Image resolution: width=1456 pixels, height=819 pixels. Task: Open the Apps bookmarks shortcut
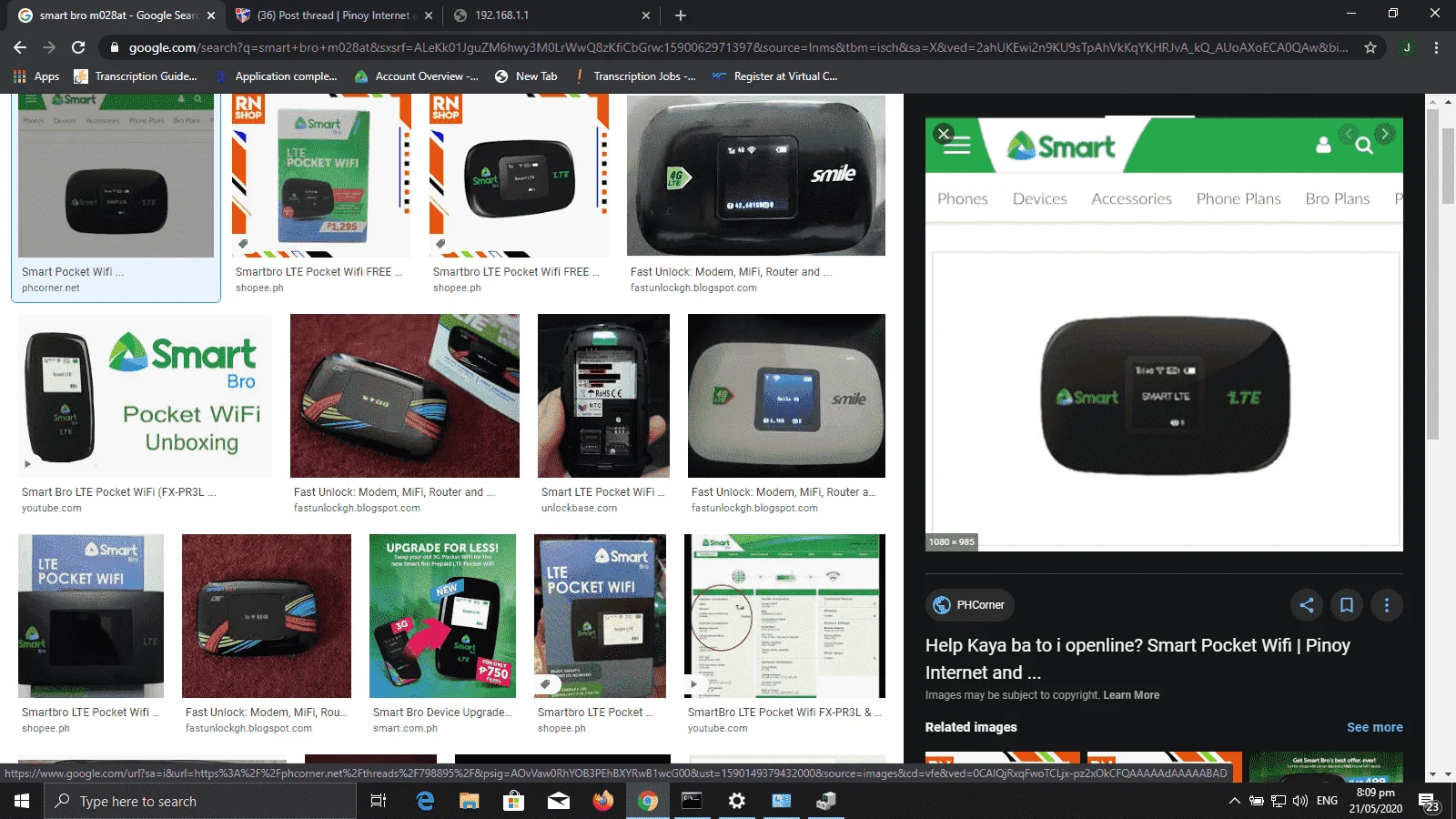tap(36, 76)
